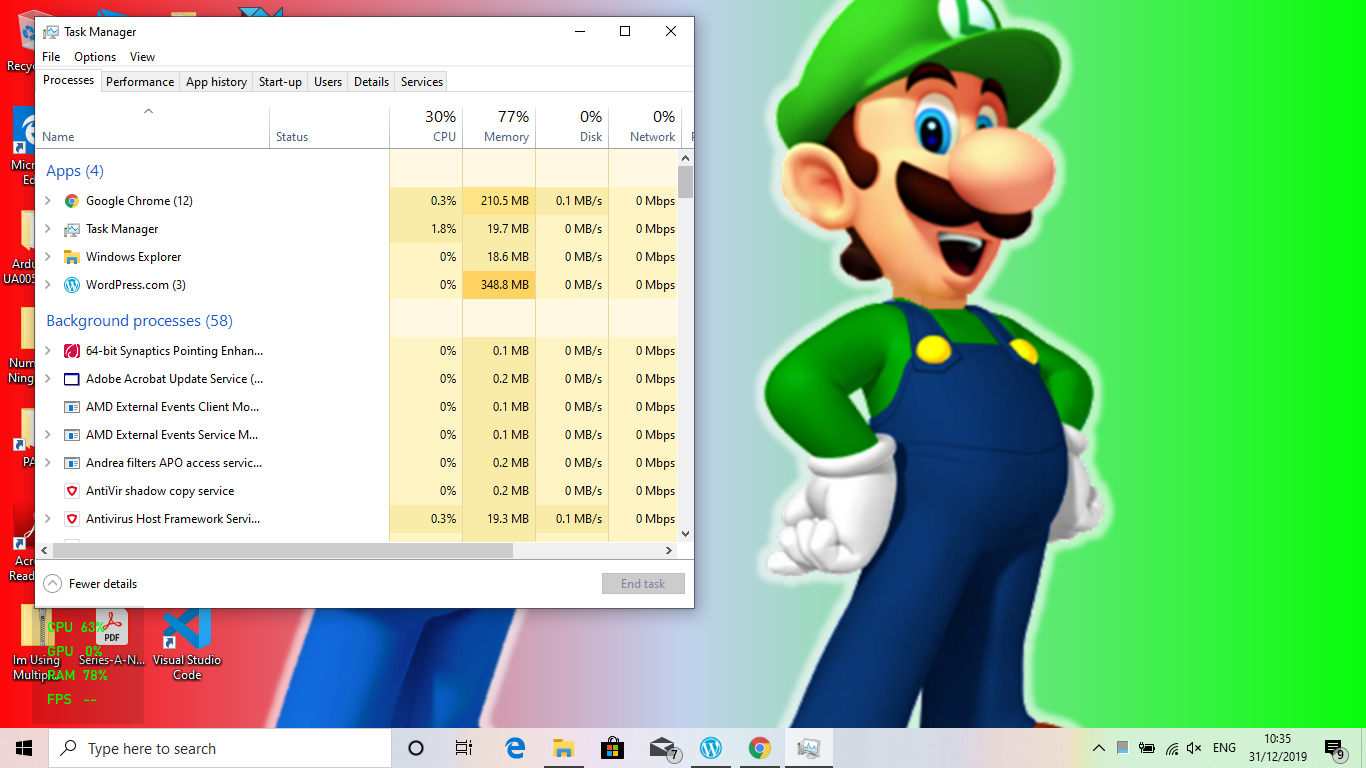This screenshot has width=1366, height=768.
Task: Open the Services tab
Action: click(422, 82)
